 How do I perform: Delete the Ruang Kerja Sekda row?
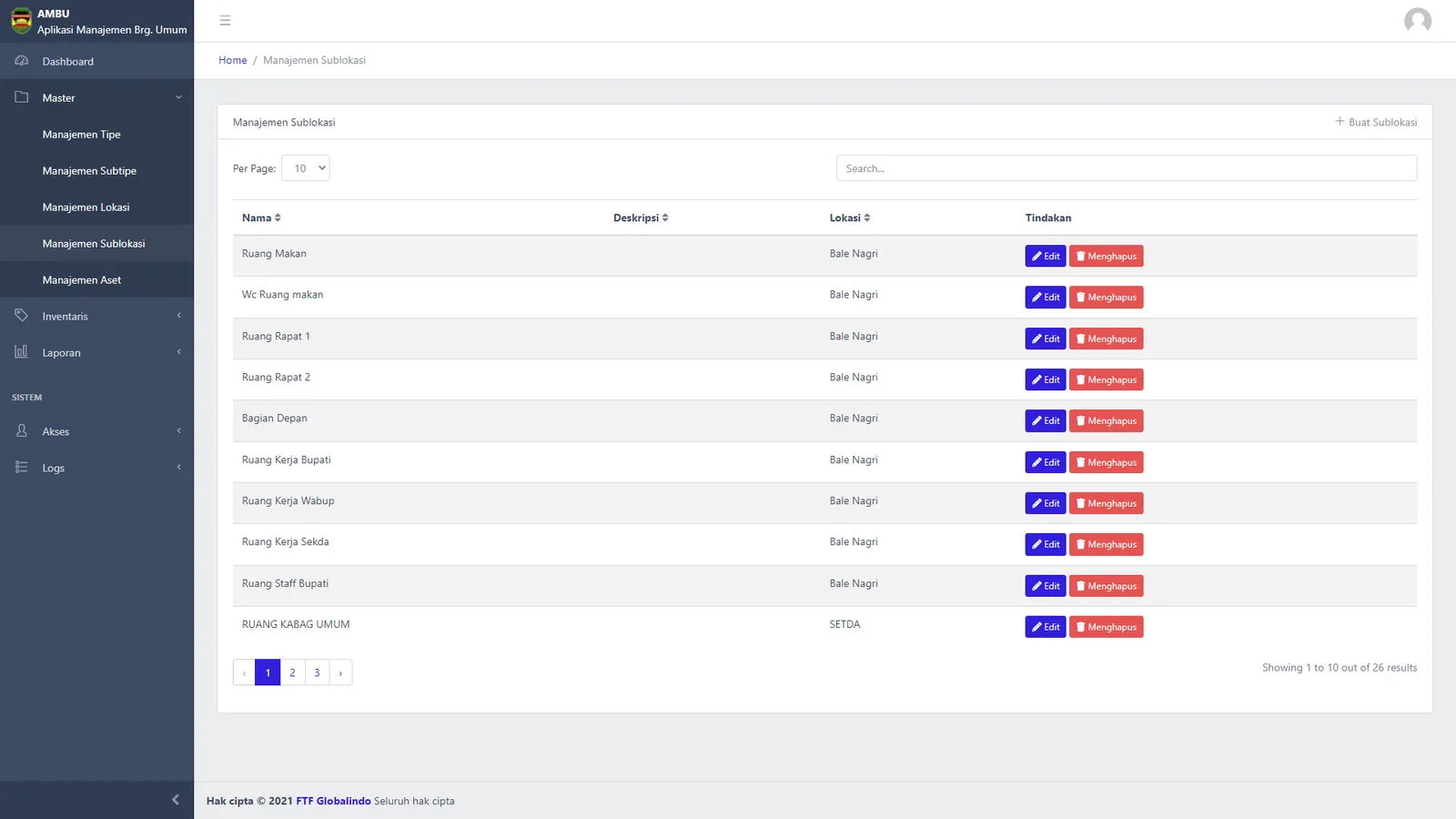[x=1107, y=544]
